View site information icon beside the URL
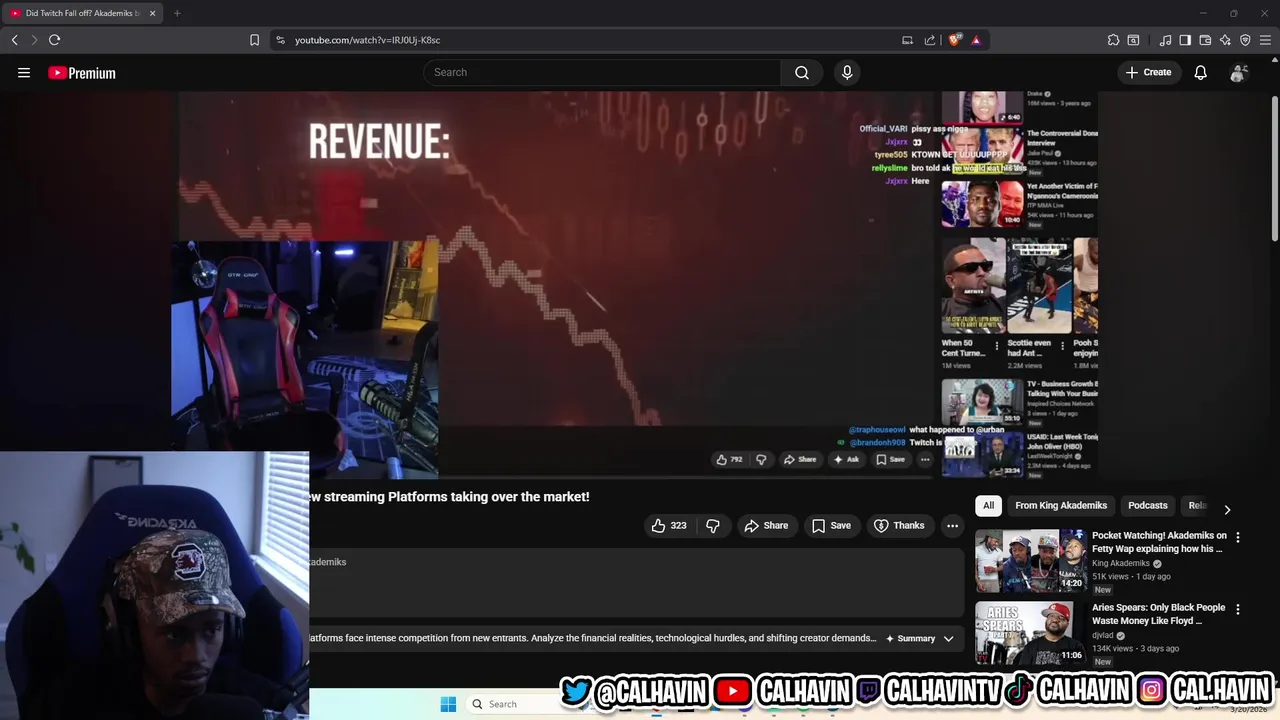 point(280,40)
